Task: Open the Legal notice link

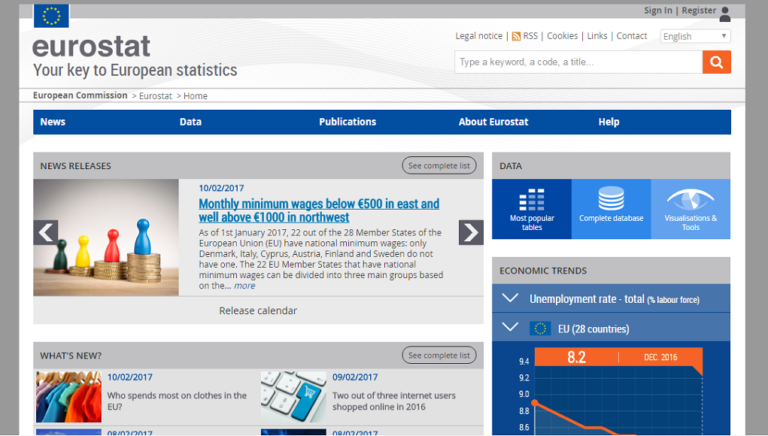Action: [479, 36]
